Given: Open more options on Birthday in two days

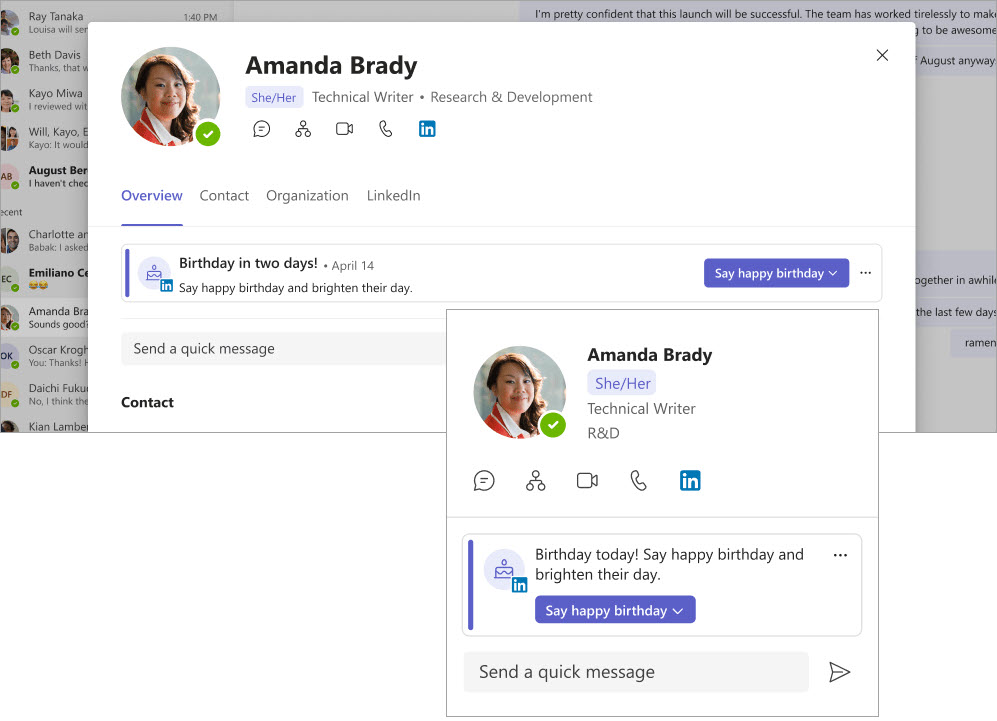Looking at the screenshot, I should point(866,273).
